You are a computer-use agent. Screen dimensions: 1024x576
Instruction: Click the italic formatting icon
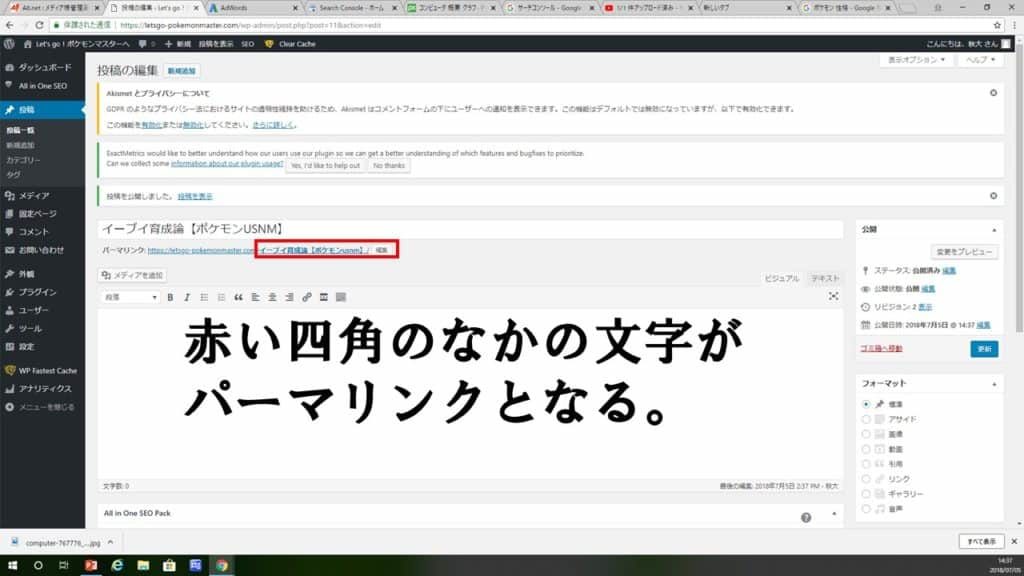click(187, 297)
